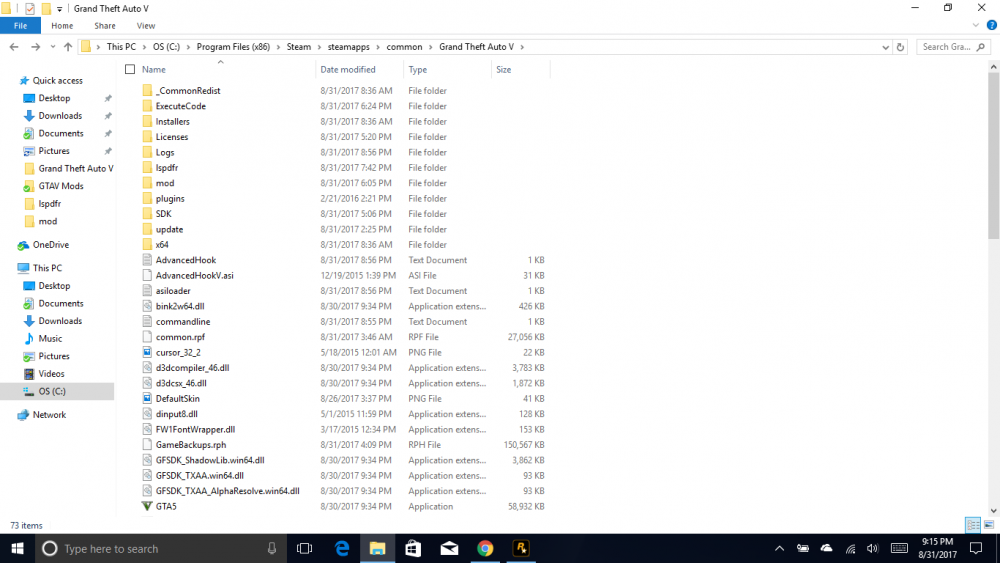Click the lspdfr folder icon in file list
The width and height of the screenshot is (1000, 563).
point(147,168)
